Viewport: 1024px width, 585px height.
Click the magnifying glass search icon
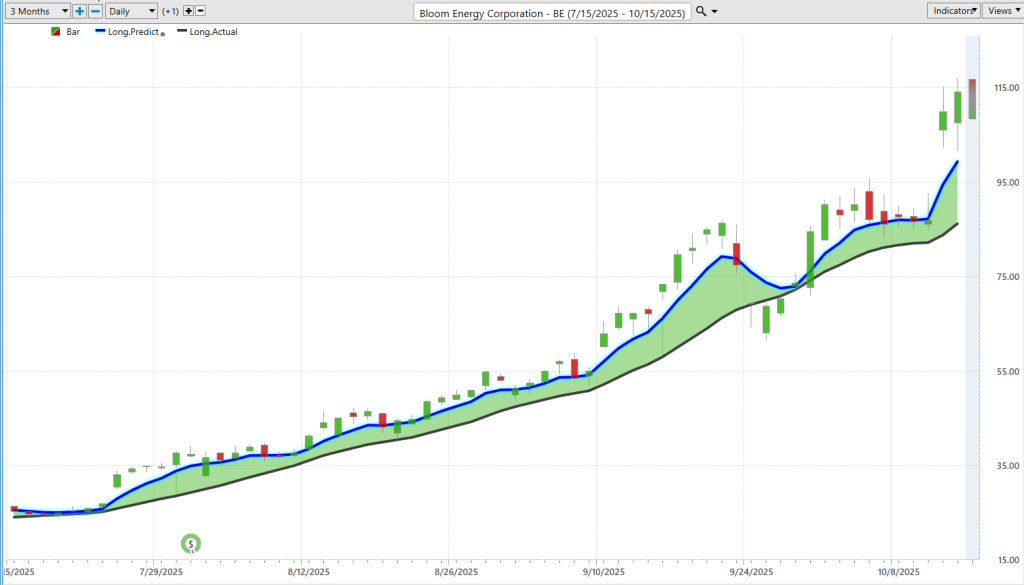point(701,10)
